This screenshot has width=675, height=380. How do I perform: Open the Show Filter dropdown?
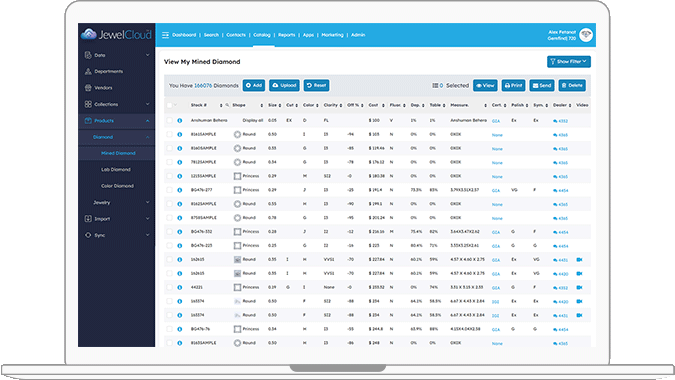[x=569, y=62]
